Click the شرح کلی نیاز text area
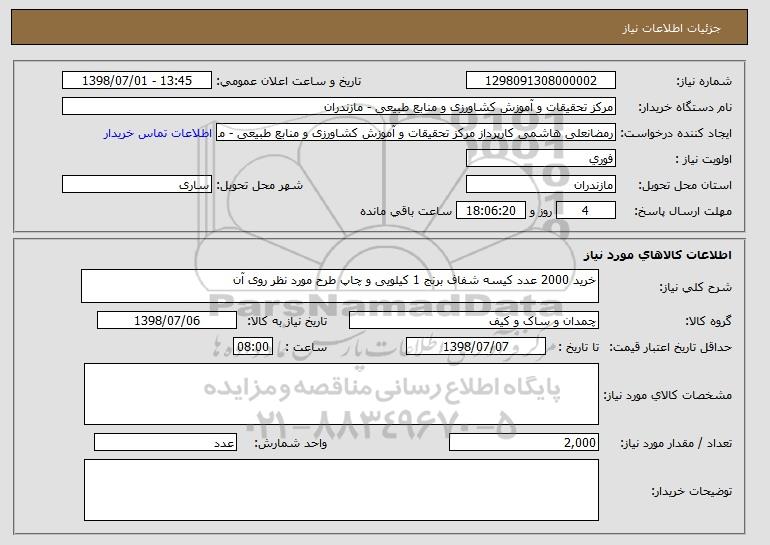This screenshot has height=545, width=770. pyautogui.click(x=340, y=286)
